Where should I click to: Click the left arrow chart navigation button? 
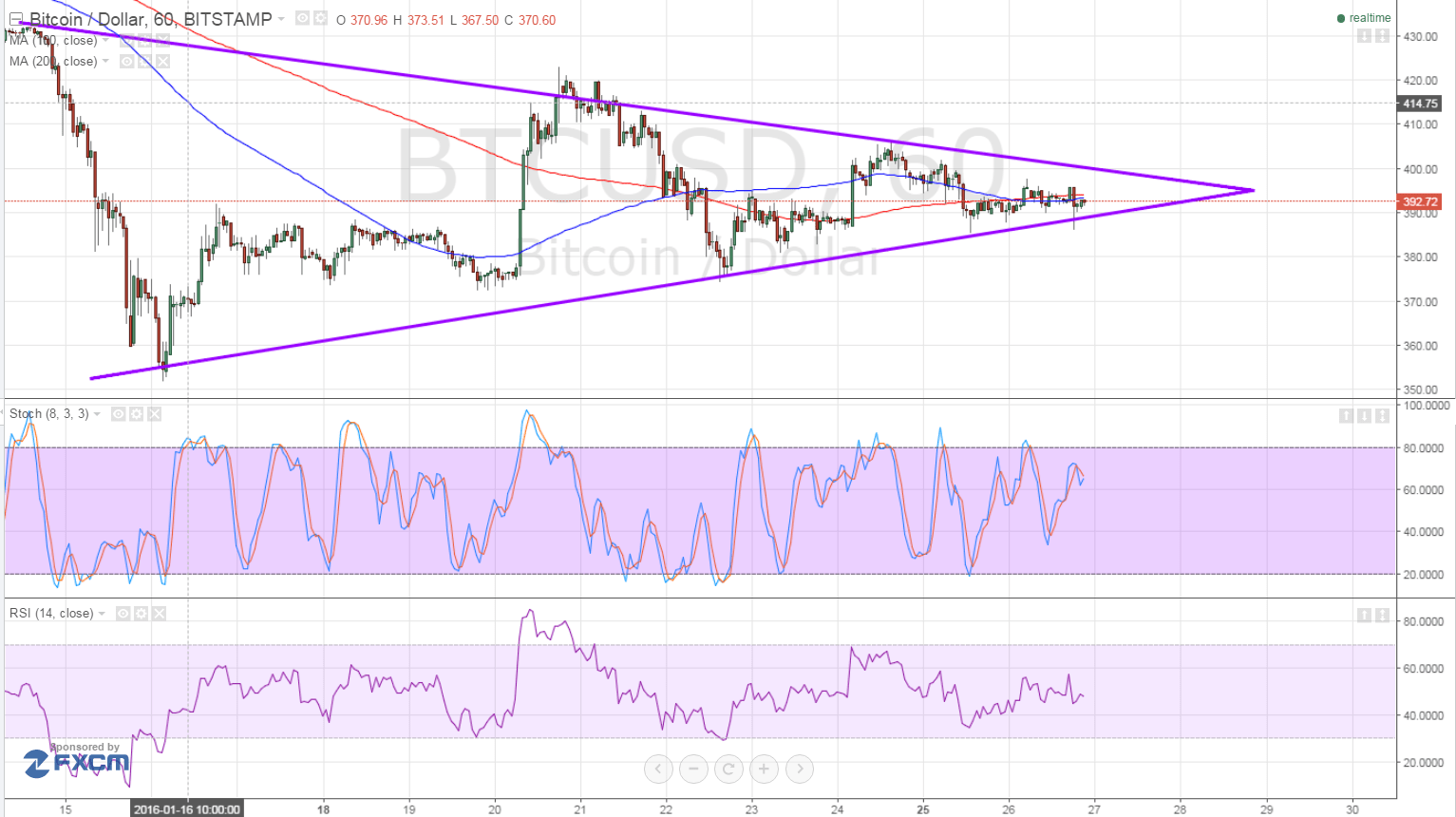click(x=658, y=769)
